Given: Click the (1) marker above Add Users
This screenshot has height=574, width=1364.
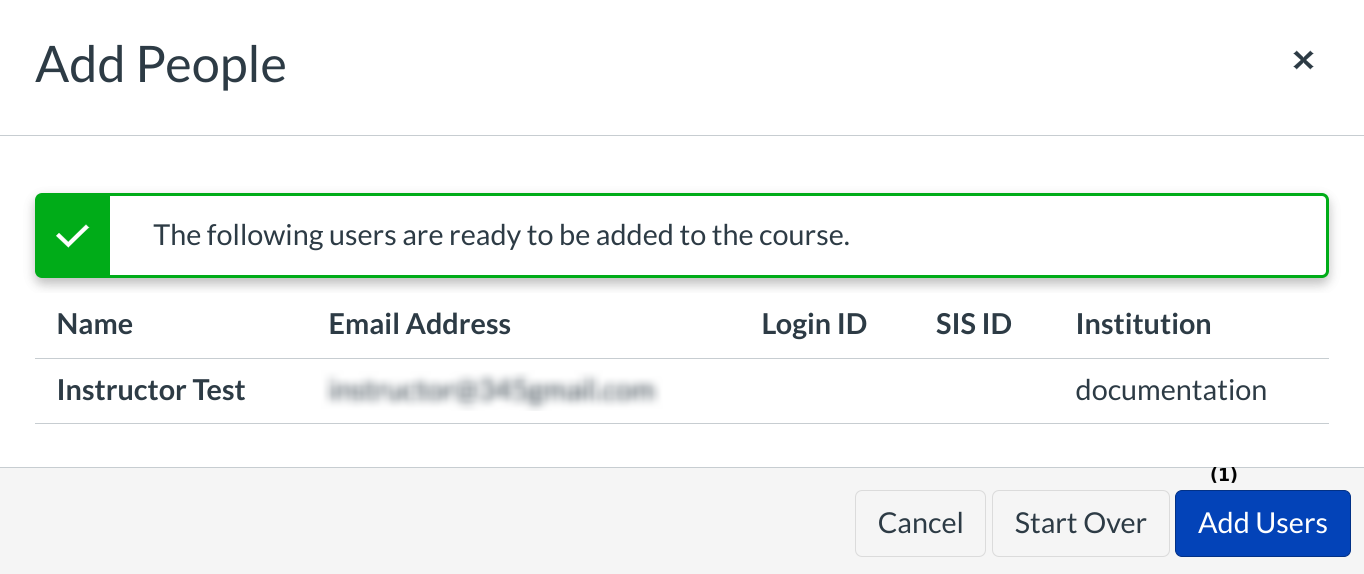Looking at the screenshot, I should point(1224,476).
